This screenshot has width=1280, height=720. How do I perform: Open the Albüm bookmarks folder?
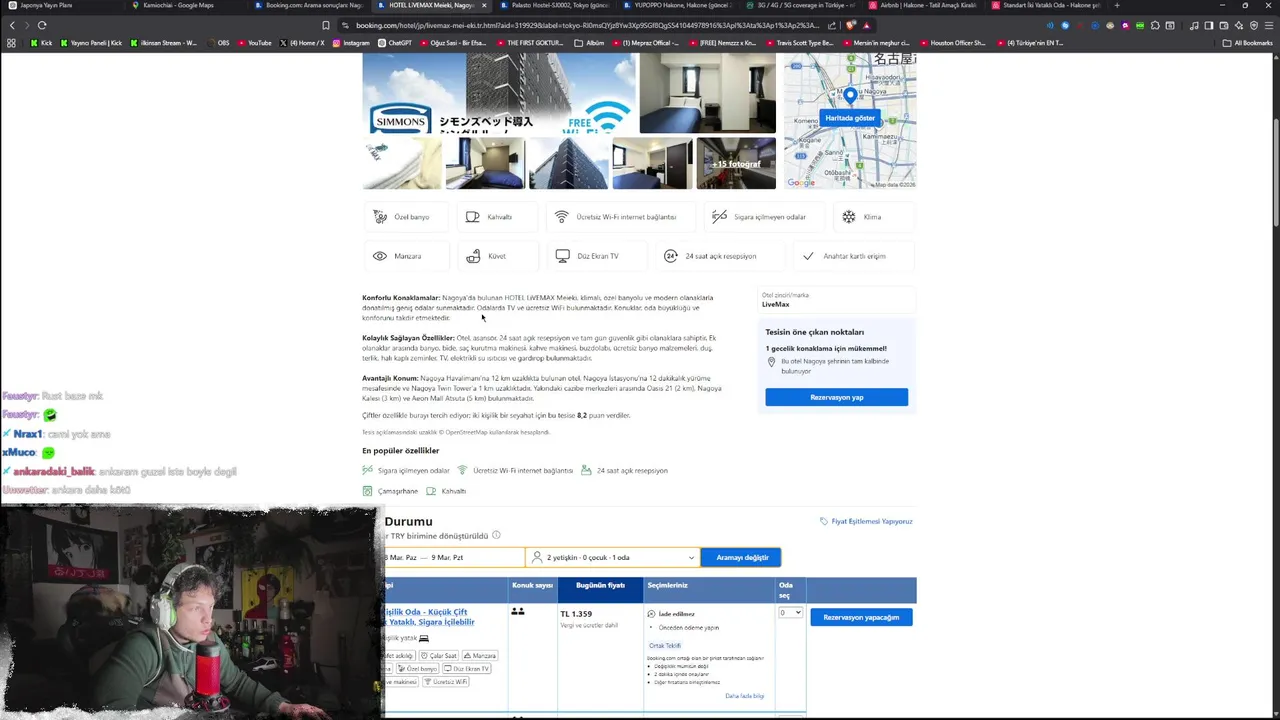tap(590, 43)
